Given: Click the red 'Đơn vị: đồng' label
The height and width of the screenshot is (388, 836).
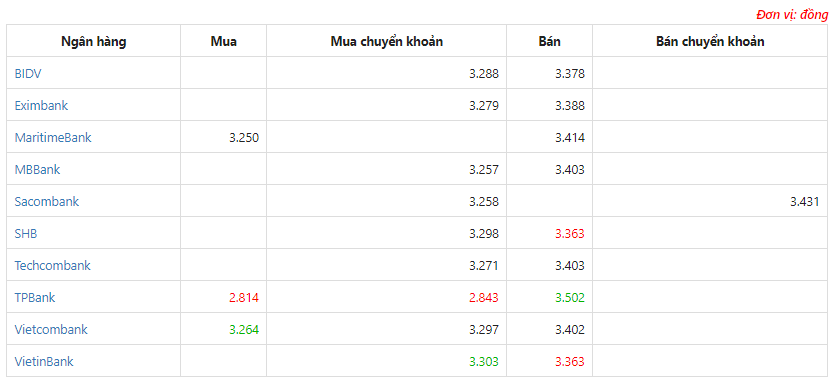Looking at the screenshot, I should tap(792, 14).
